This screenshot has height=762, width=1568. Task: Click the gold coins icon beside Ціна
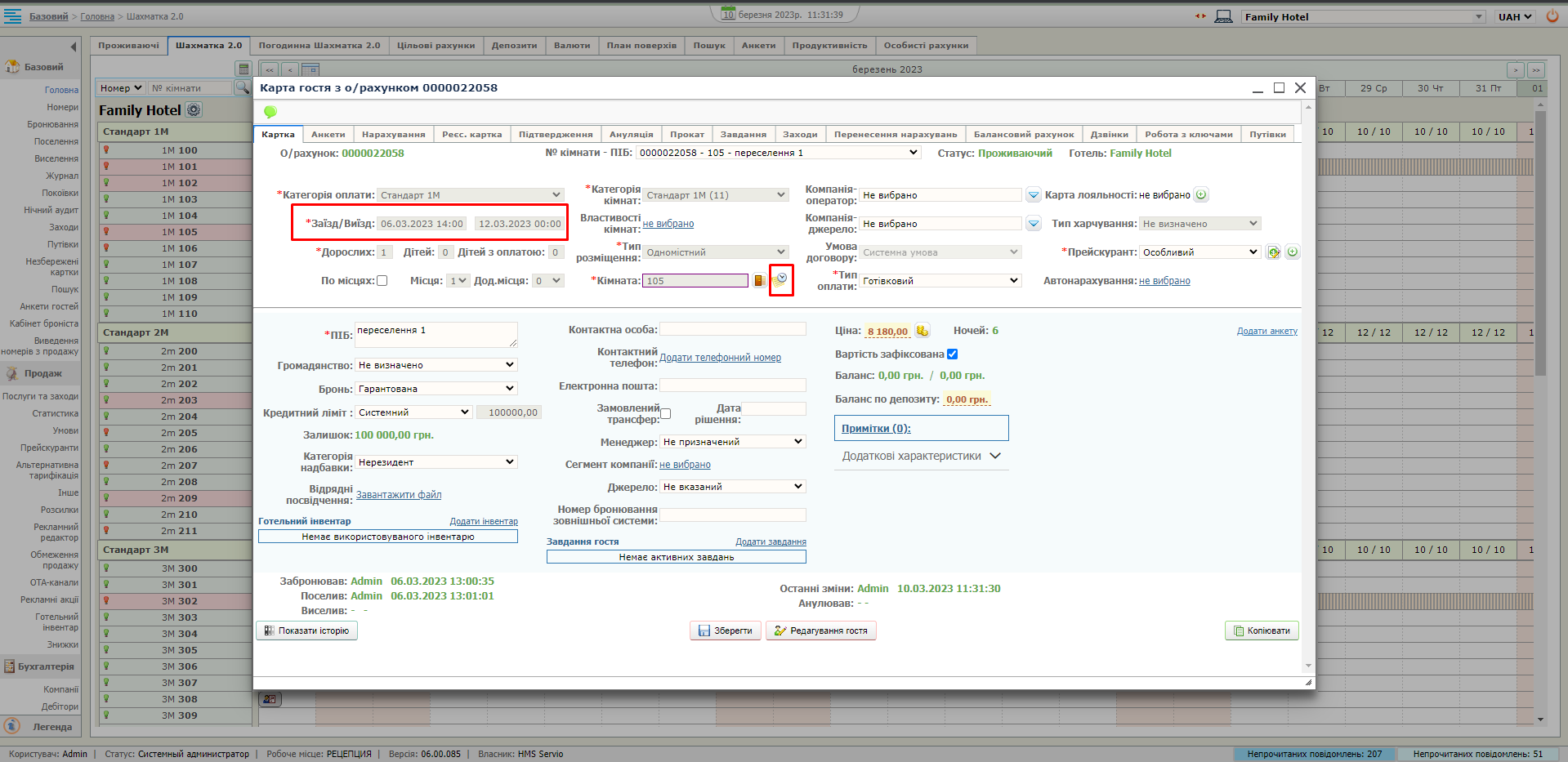922,331
